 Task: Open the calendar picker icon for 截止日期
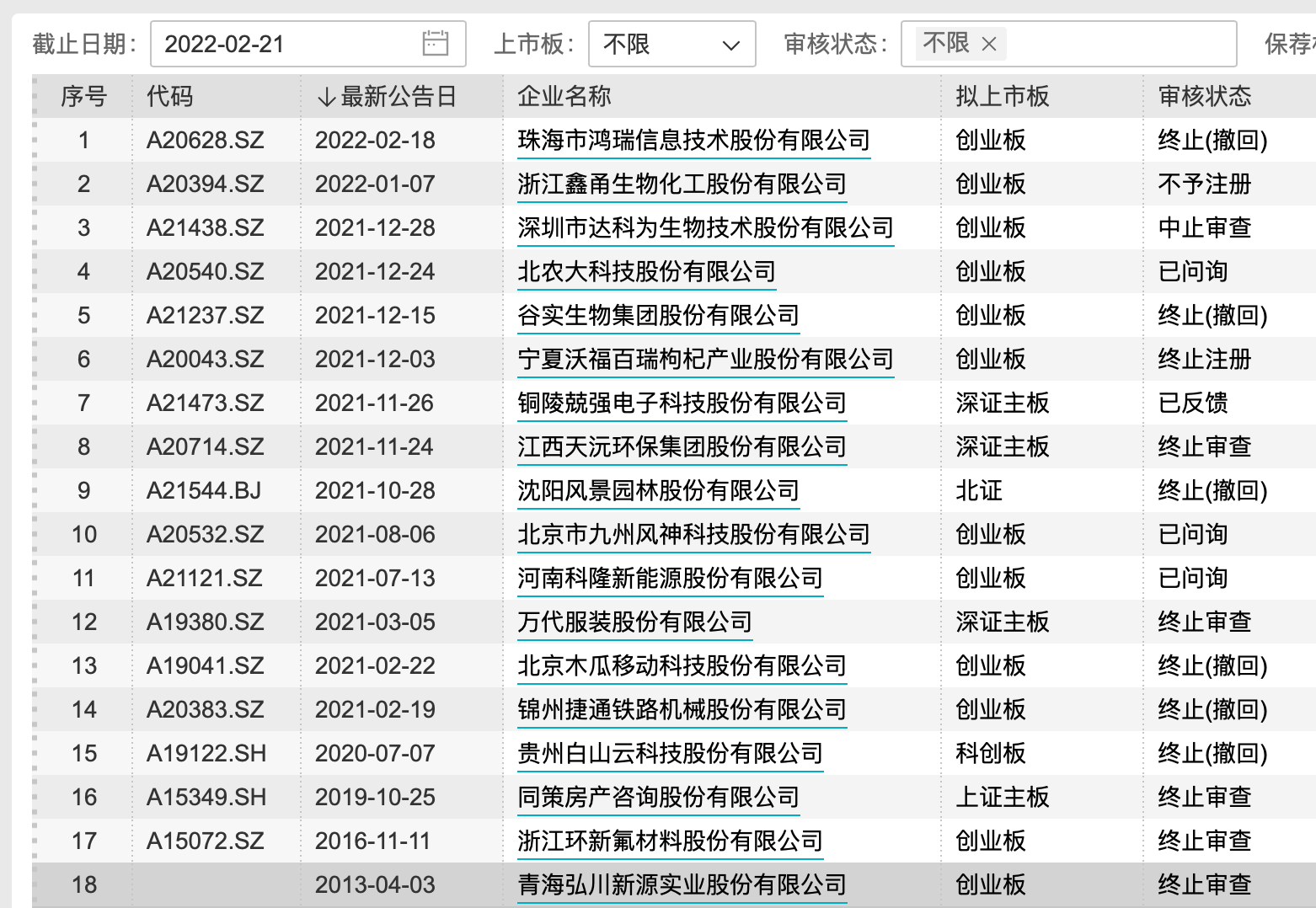tap(435, 43)
